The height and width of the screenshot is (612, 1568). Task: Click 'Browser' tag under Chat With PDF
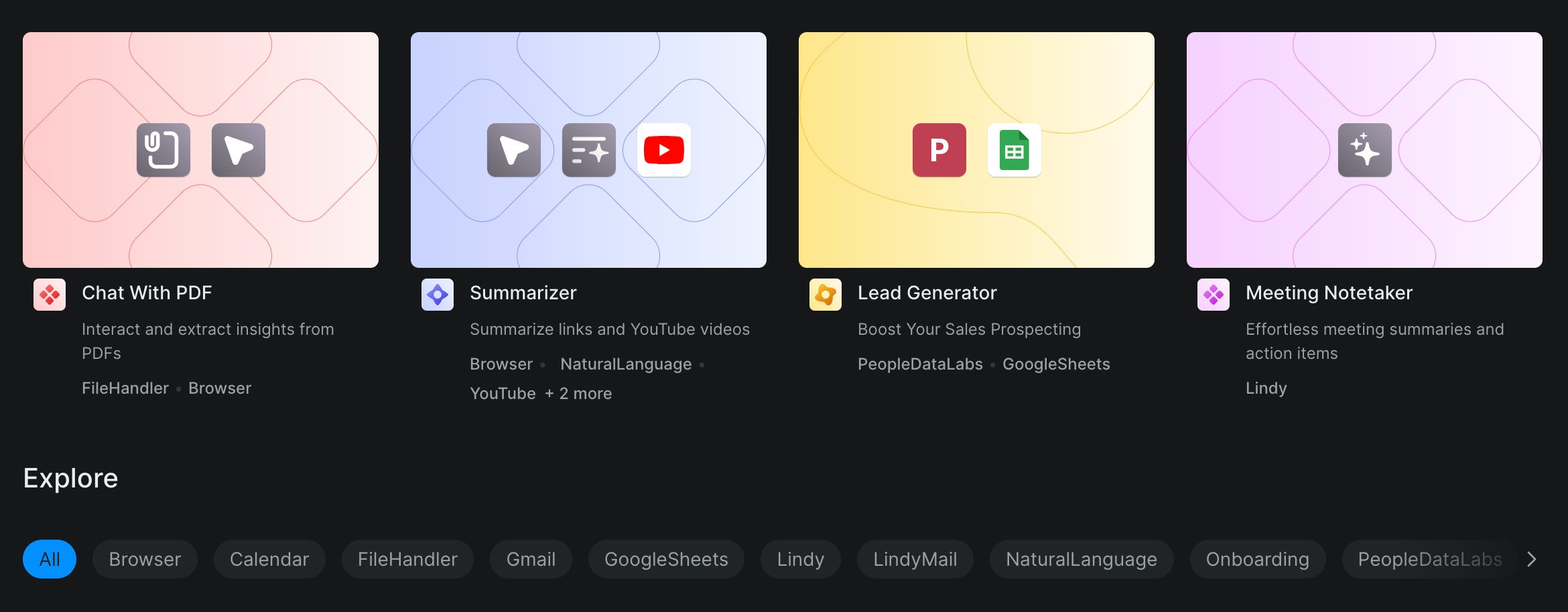pos(220,388)
